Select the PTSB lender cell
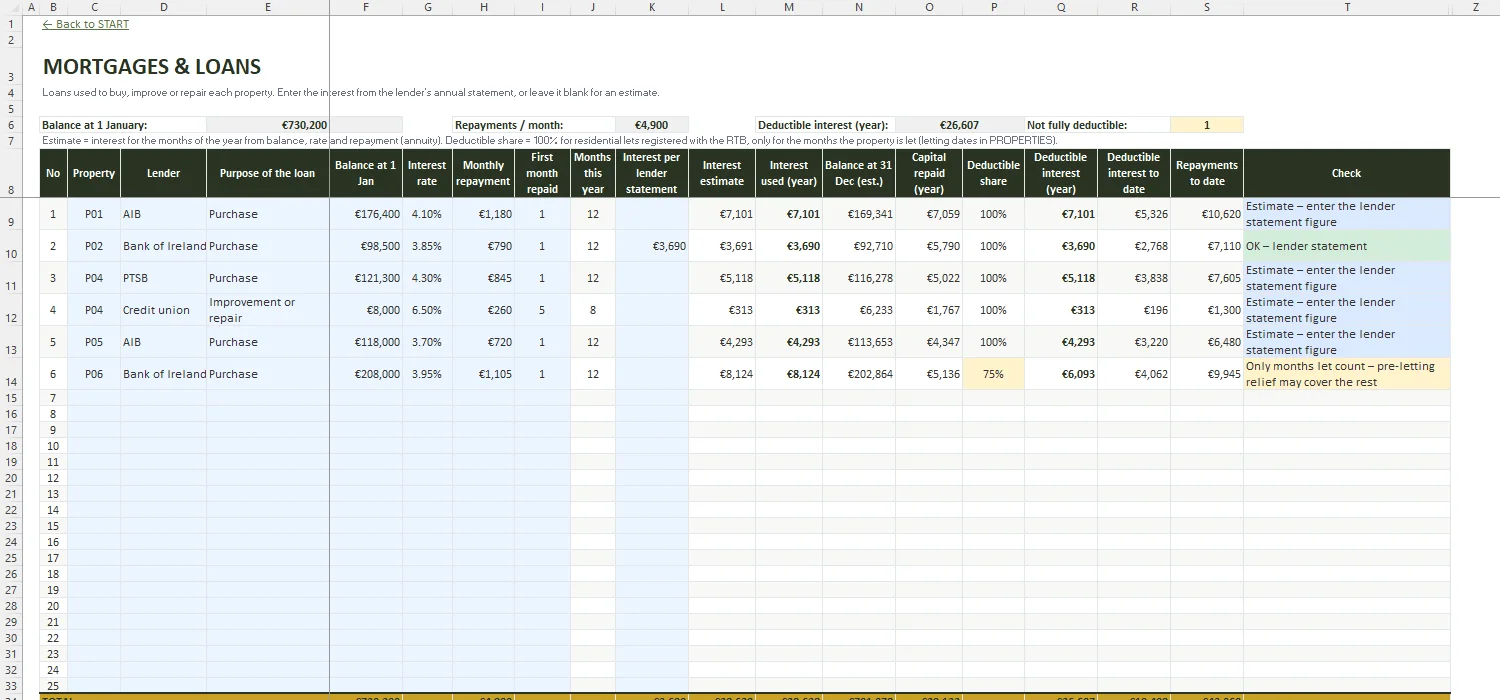Screen dimensions: 1500x700 coord(163,278)
